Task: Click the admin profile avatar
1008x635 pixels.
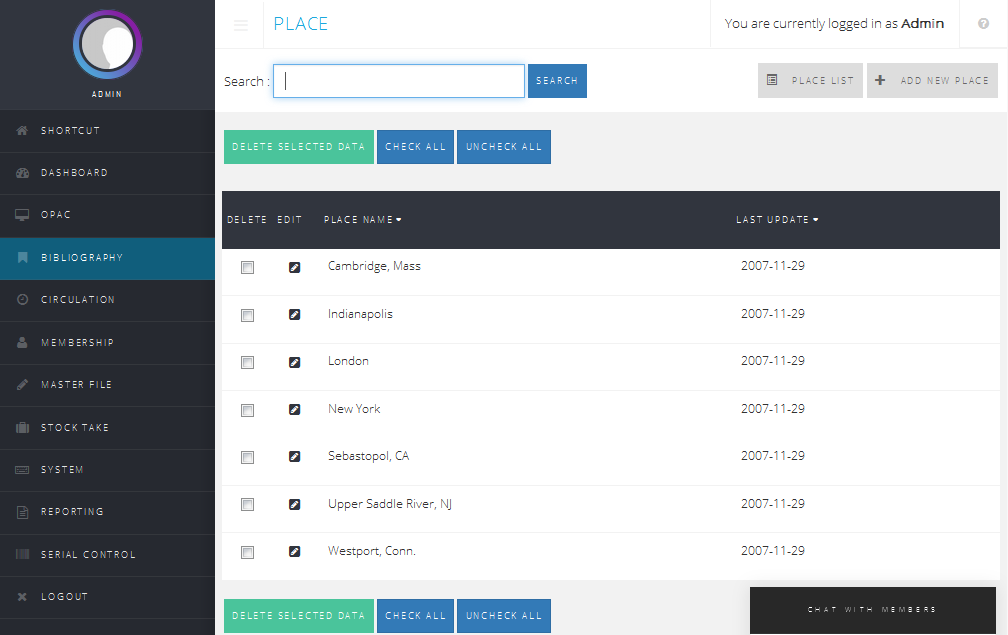Action: point(108,45)
